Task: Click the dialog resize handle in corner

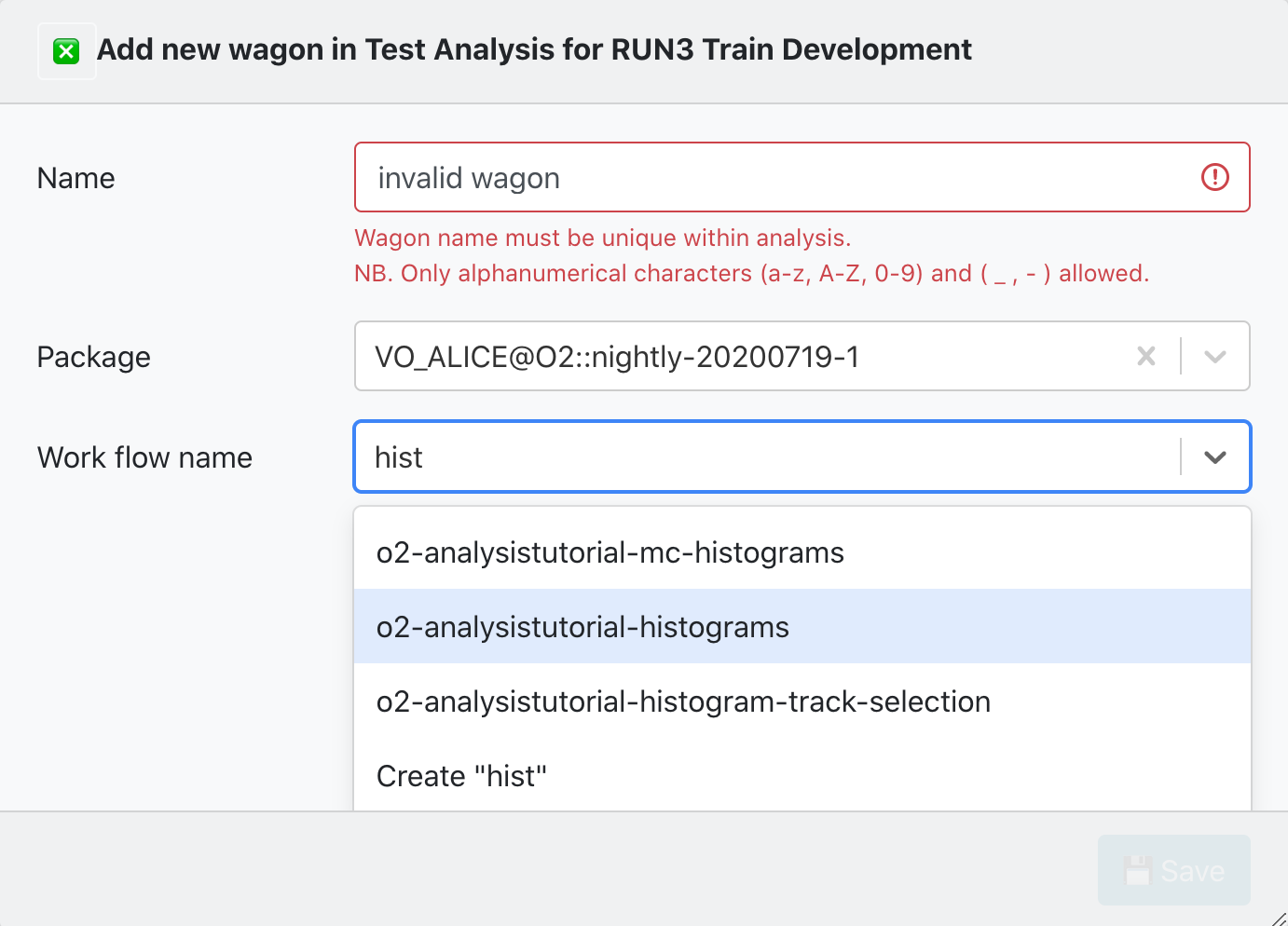Action: pos(1279,918)
